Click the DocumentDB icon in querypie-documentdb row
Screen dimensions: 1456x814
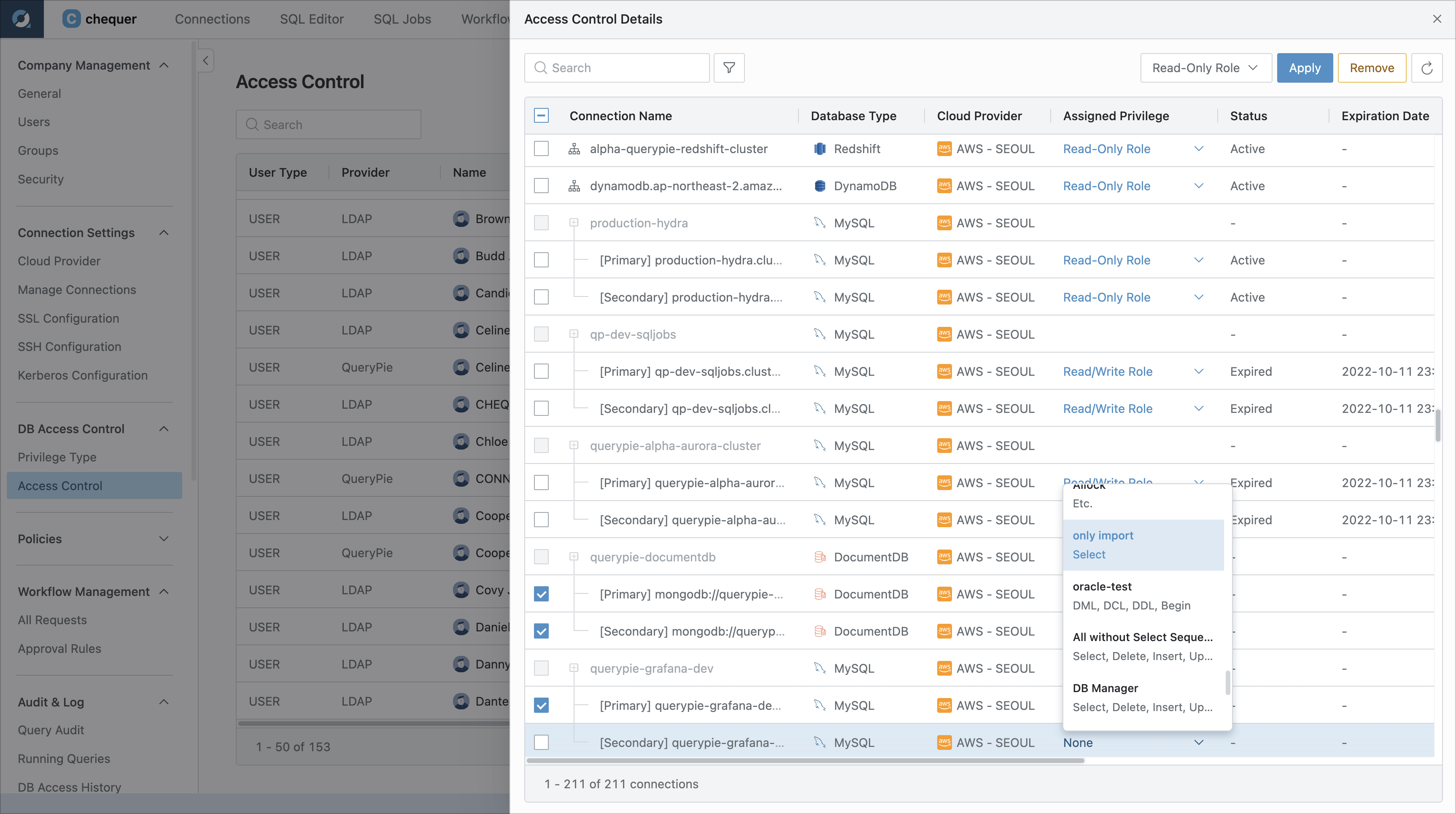point(820,557)
